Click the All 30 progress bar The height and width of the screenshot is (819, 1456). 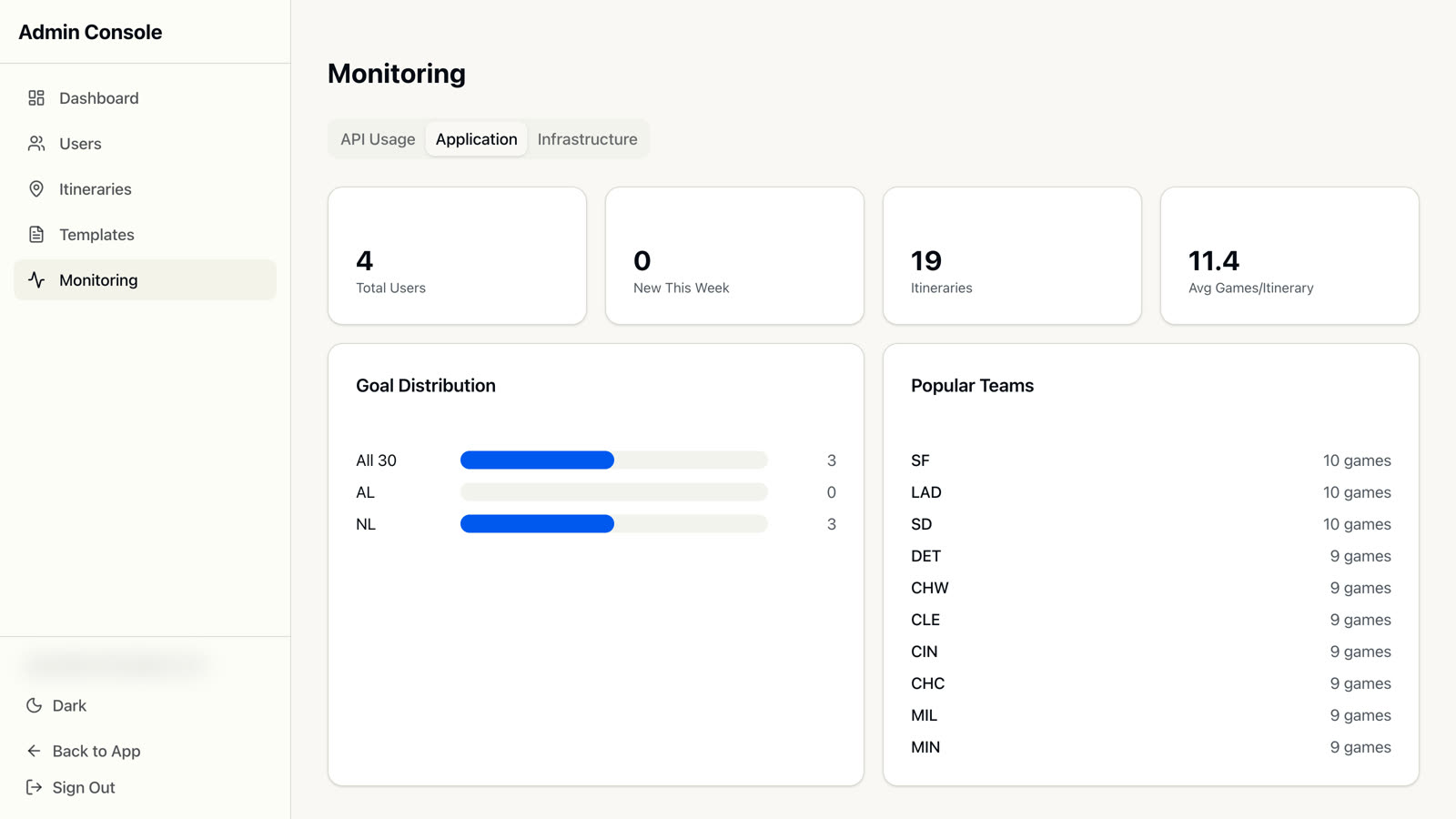pyautogui.click(x=614, y=460)
